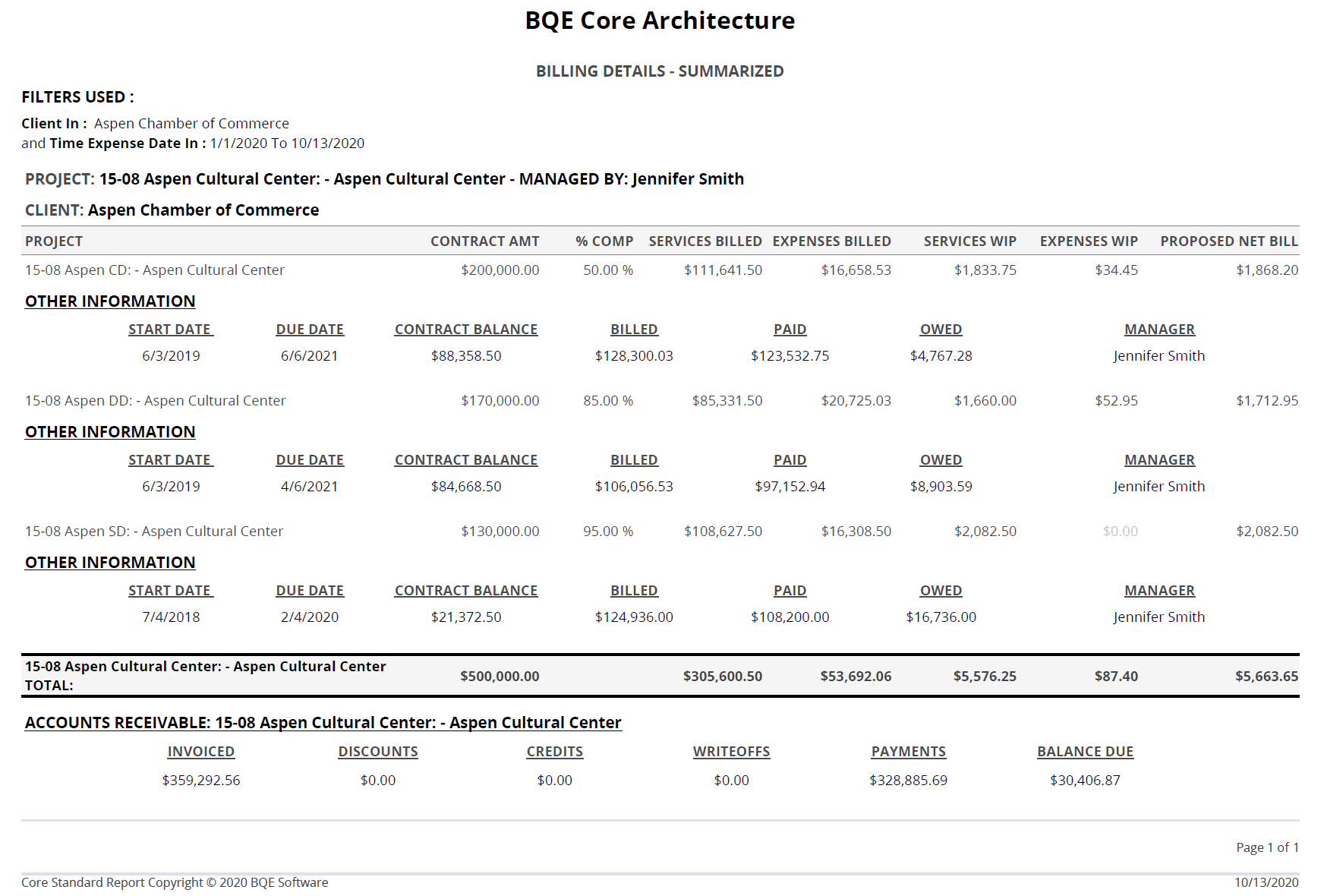Click contract balance $84,668.50
The image size is (1324, 896).
pyautogui.click(x=466, y=487)
